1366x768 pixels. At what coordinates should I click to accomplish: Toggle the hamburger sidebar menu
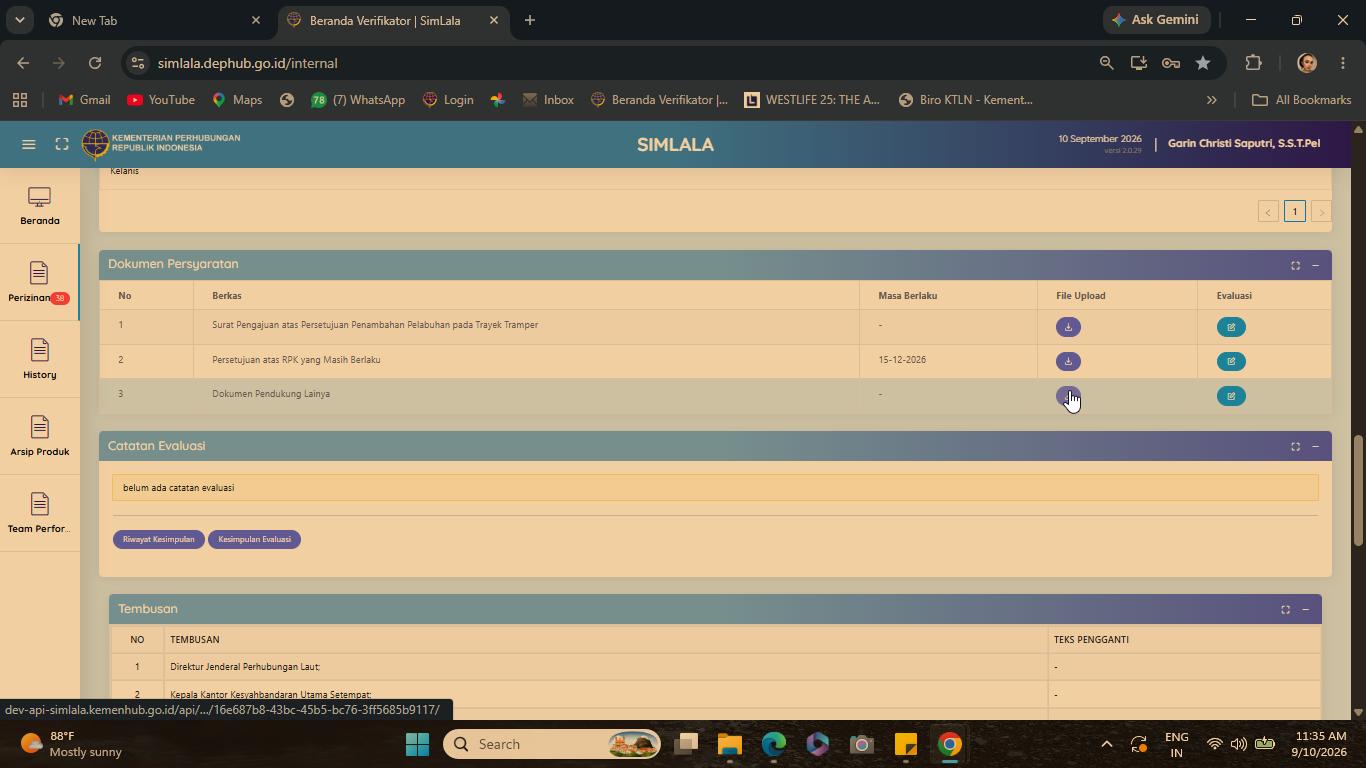29,144
